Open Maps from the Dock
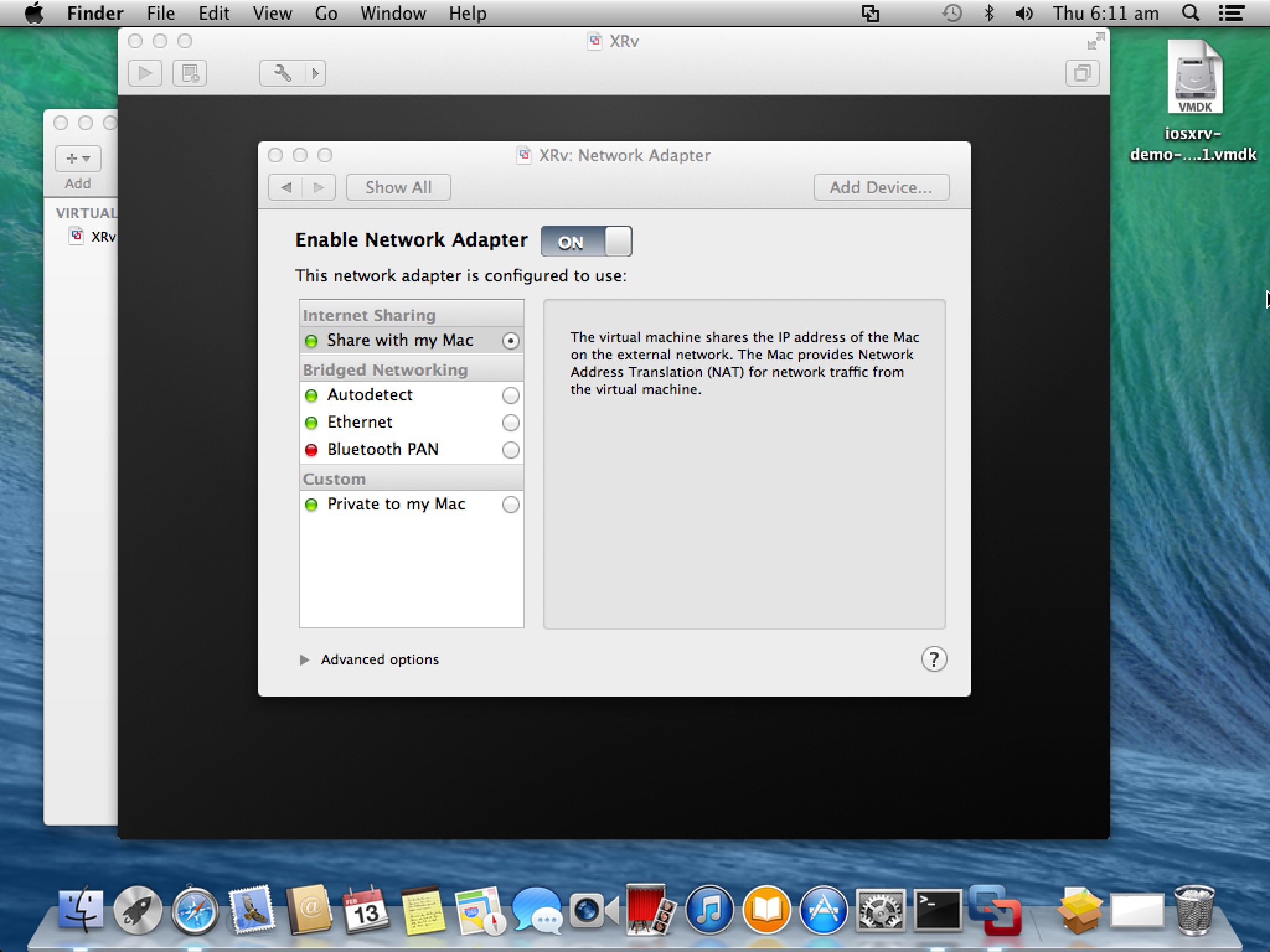1270x952 pixels. [x=480, y=910]
